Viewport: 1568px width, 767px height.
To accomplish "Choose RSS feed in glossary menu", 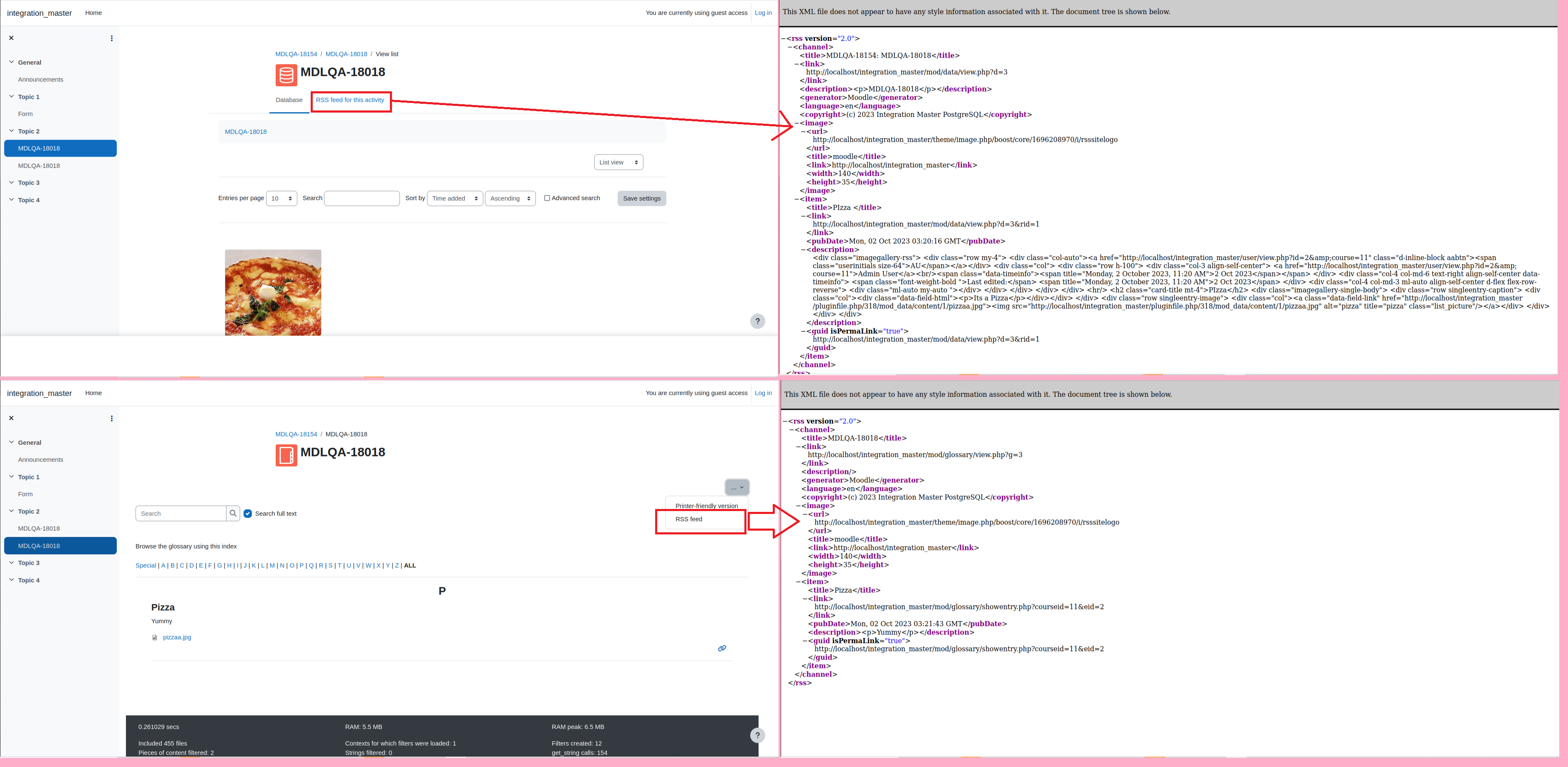I will 689,519.
